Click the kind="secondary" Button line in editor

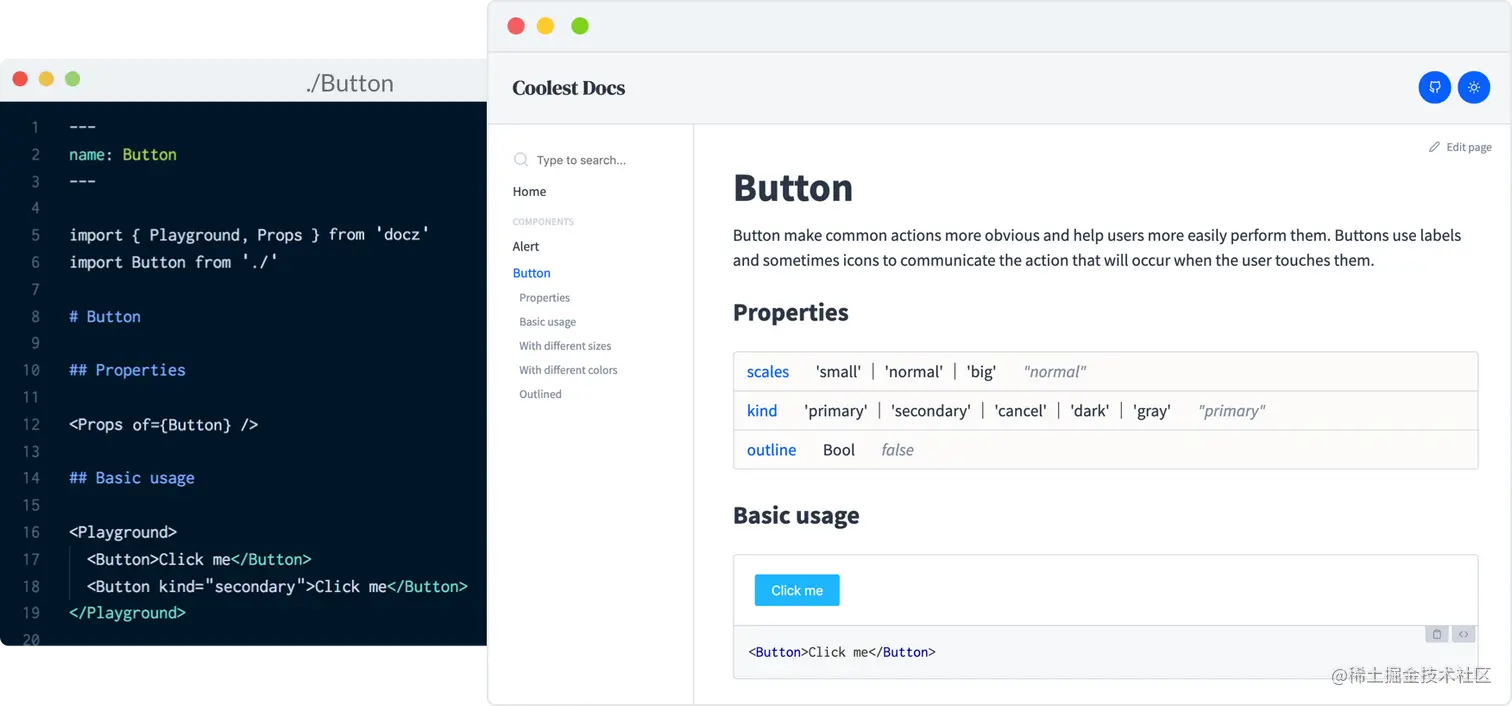coord(277,586)
